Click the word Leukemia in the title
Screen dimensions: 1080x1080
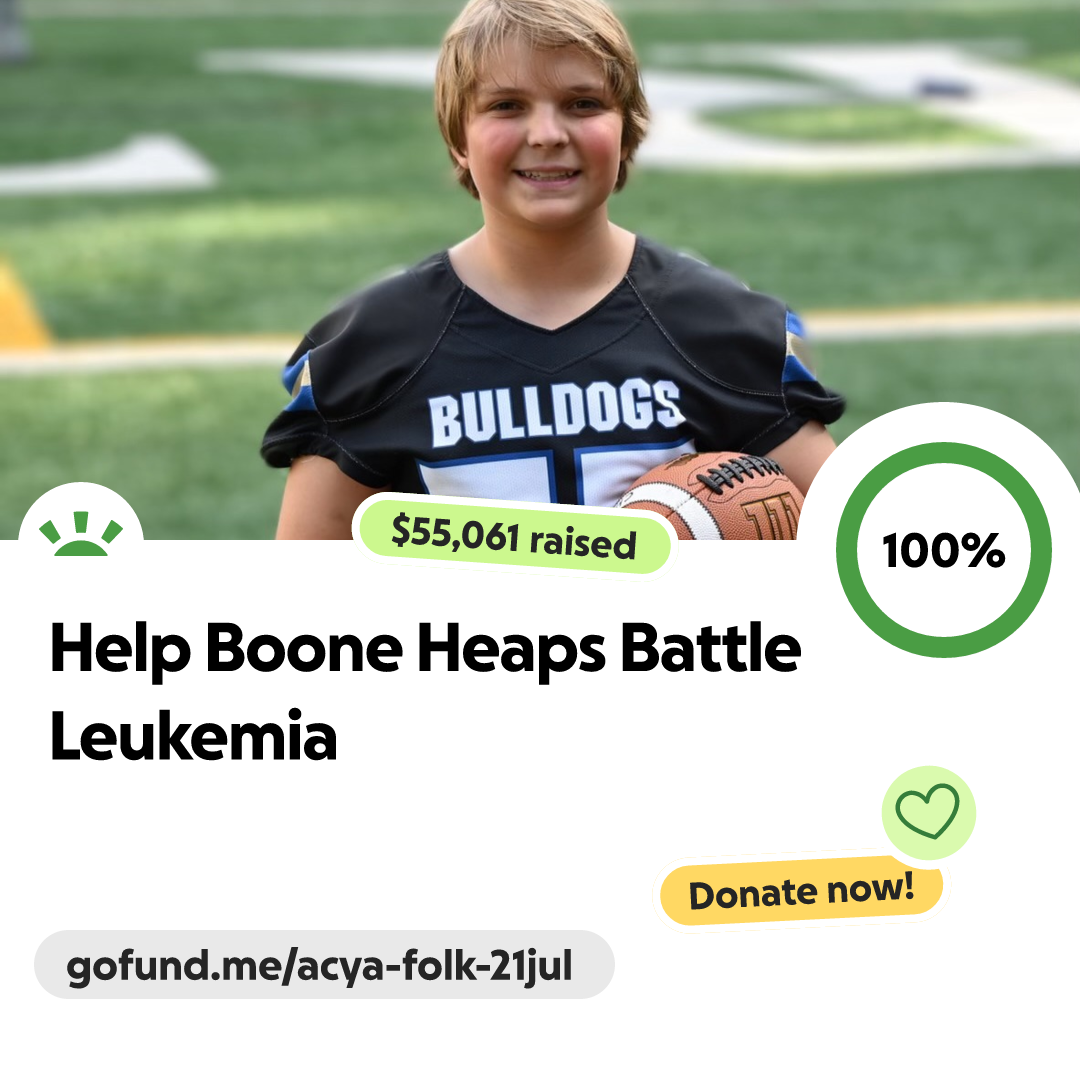(194, 736)
